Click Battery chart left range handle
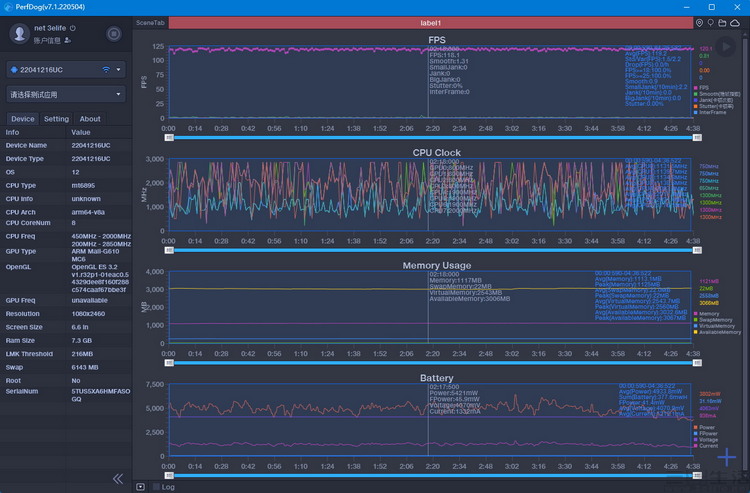Viewport: 750px width, 493px height. click(169, 475)
